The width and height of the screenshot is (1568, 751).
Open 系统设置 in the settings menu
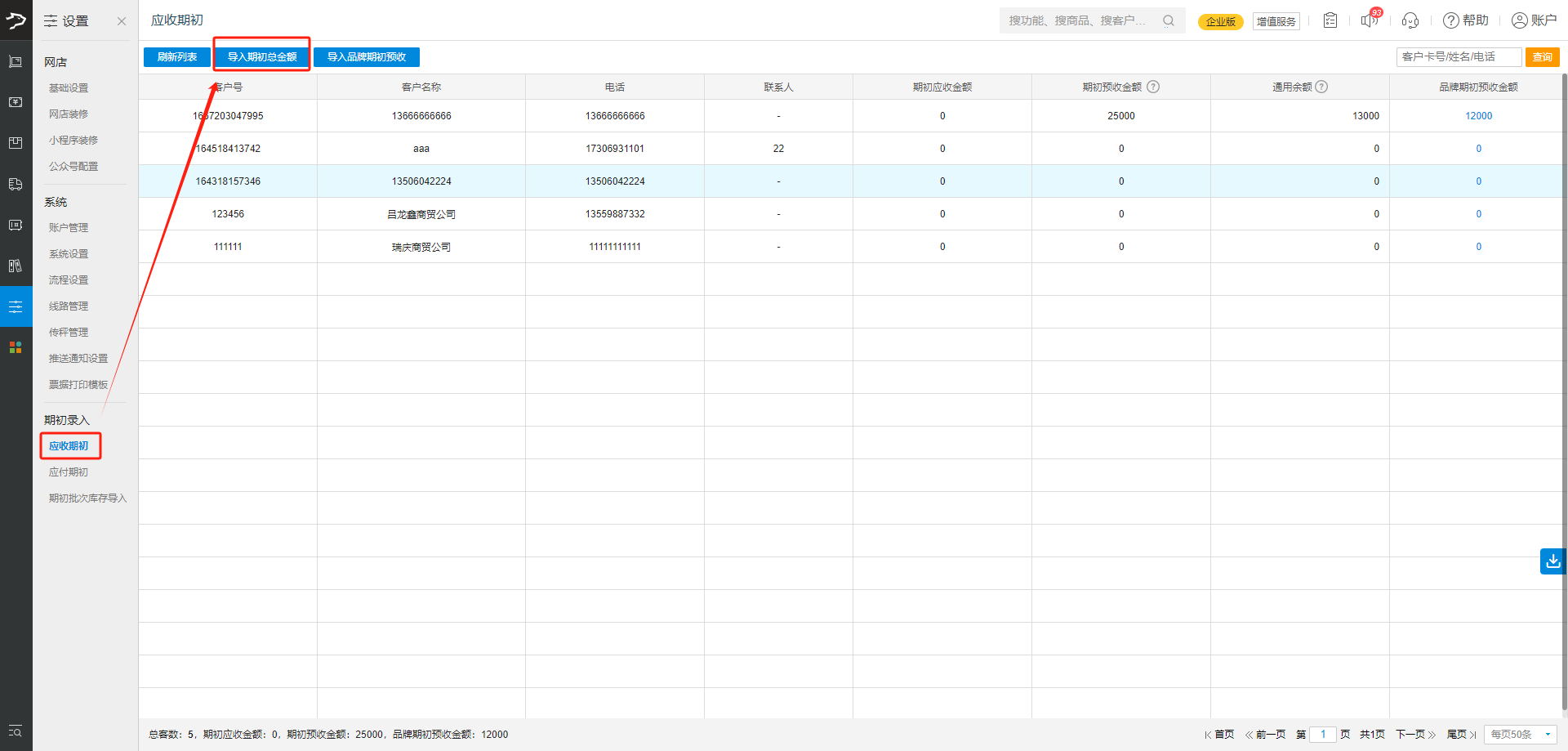click(x=69, y=254)
